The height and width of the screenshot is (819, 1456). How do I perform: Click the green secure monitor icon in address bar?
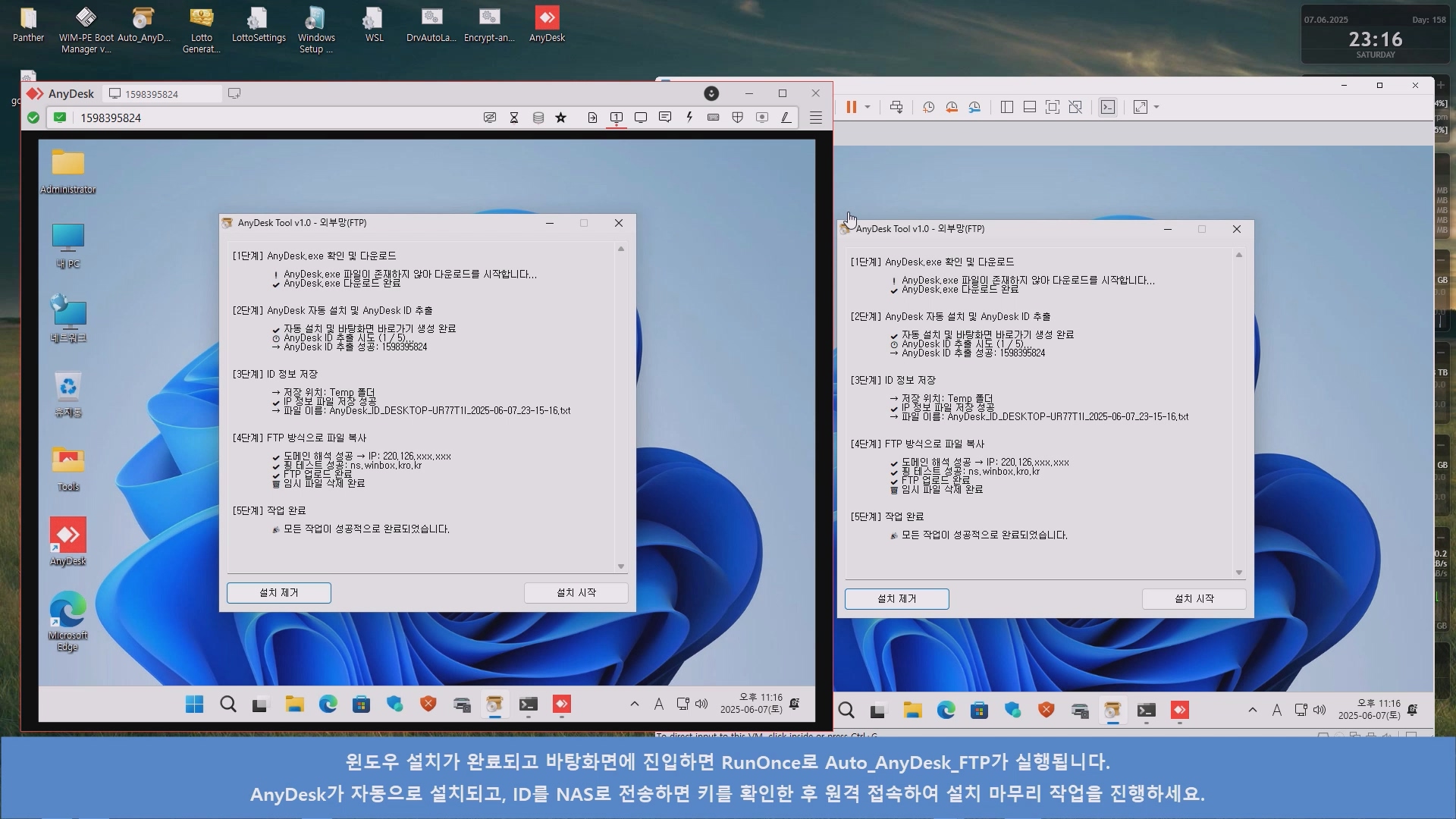60,118
